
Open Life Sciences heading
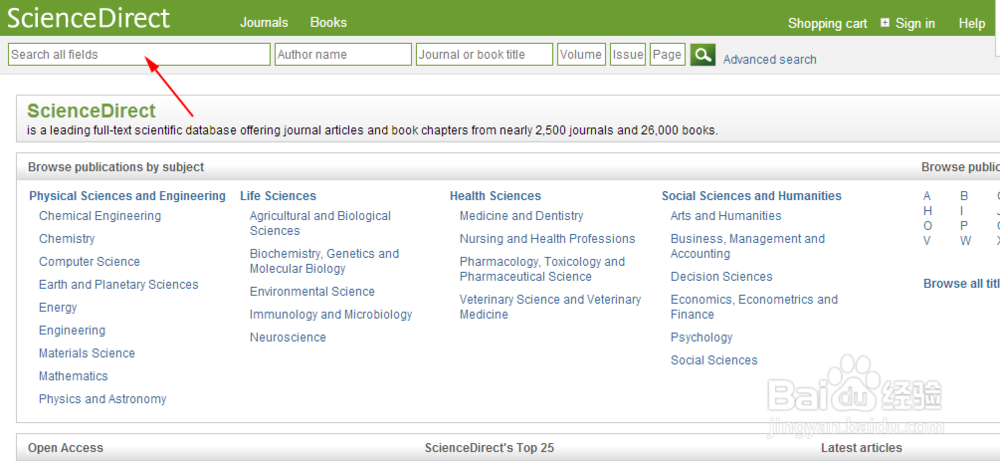[x=278, y=196]
